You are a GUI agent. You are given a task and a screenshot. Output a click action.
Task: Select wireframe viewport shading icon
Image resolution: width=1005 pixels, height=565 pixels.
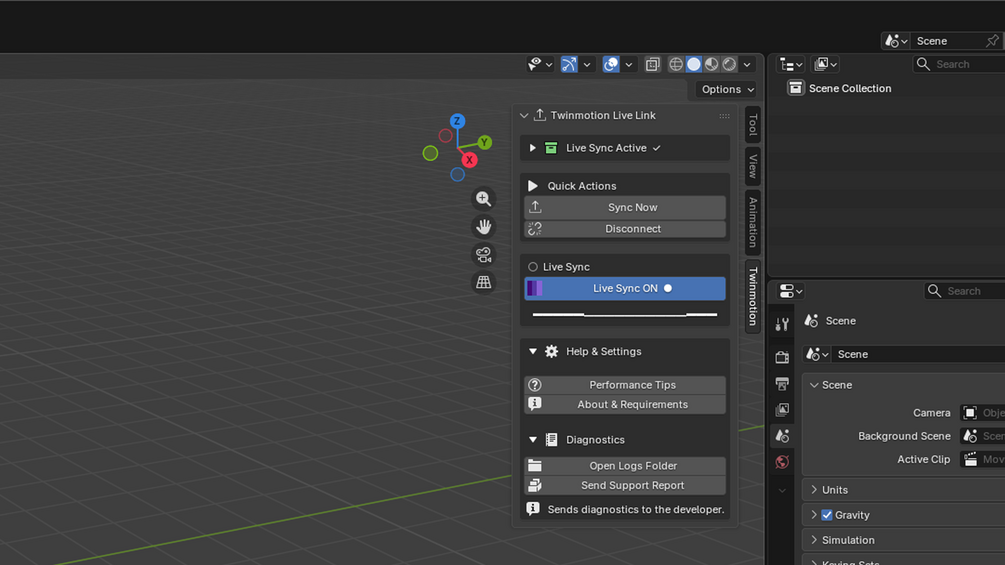pyautogui.click(x=676, y=64)
